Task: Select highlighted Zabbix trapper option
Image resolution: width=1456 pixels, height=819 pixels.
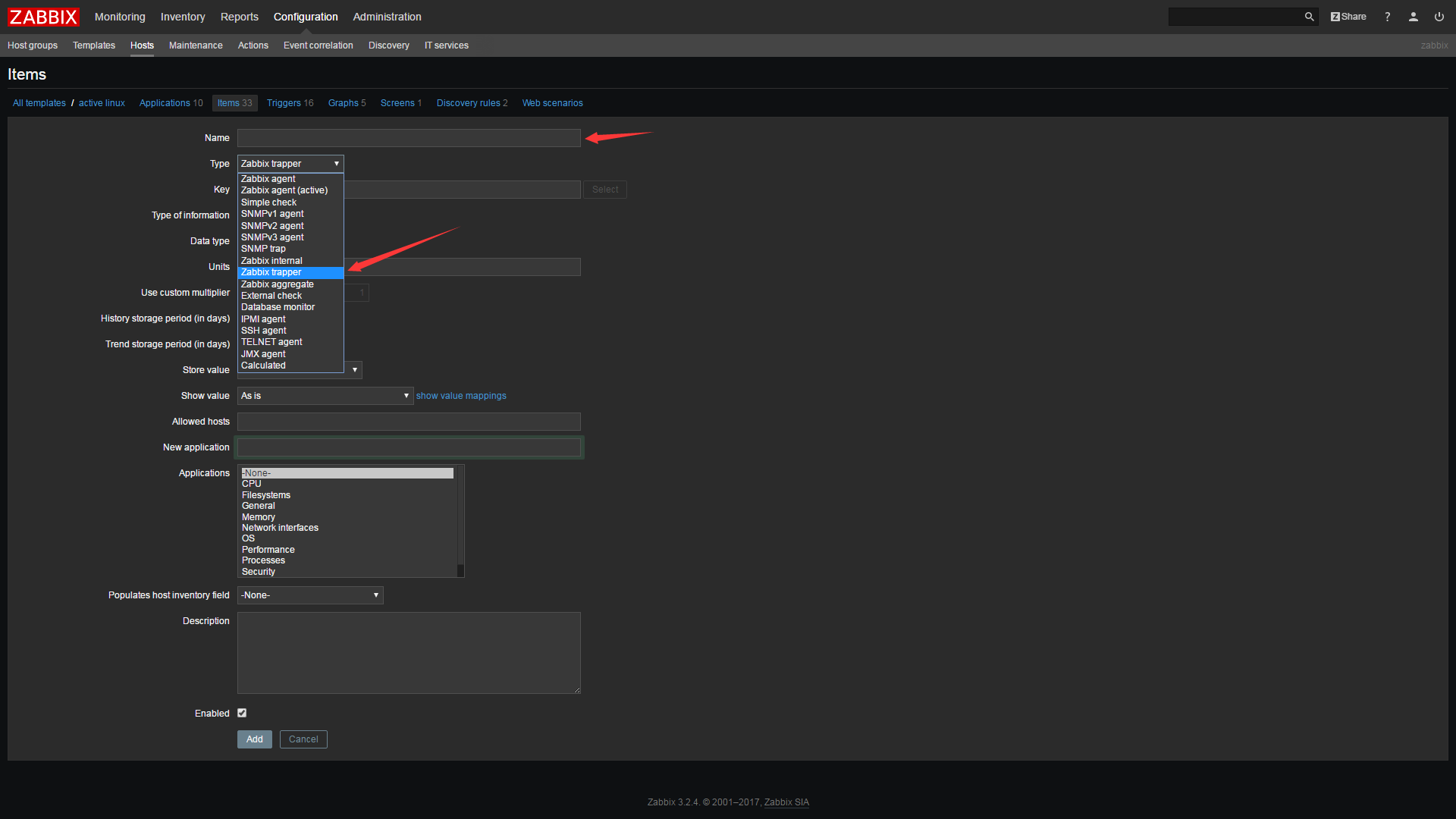Action: point(290,272)
